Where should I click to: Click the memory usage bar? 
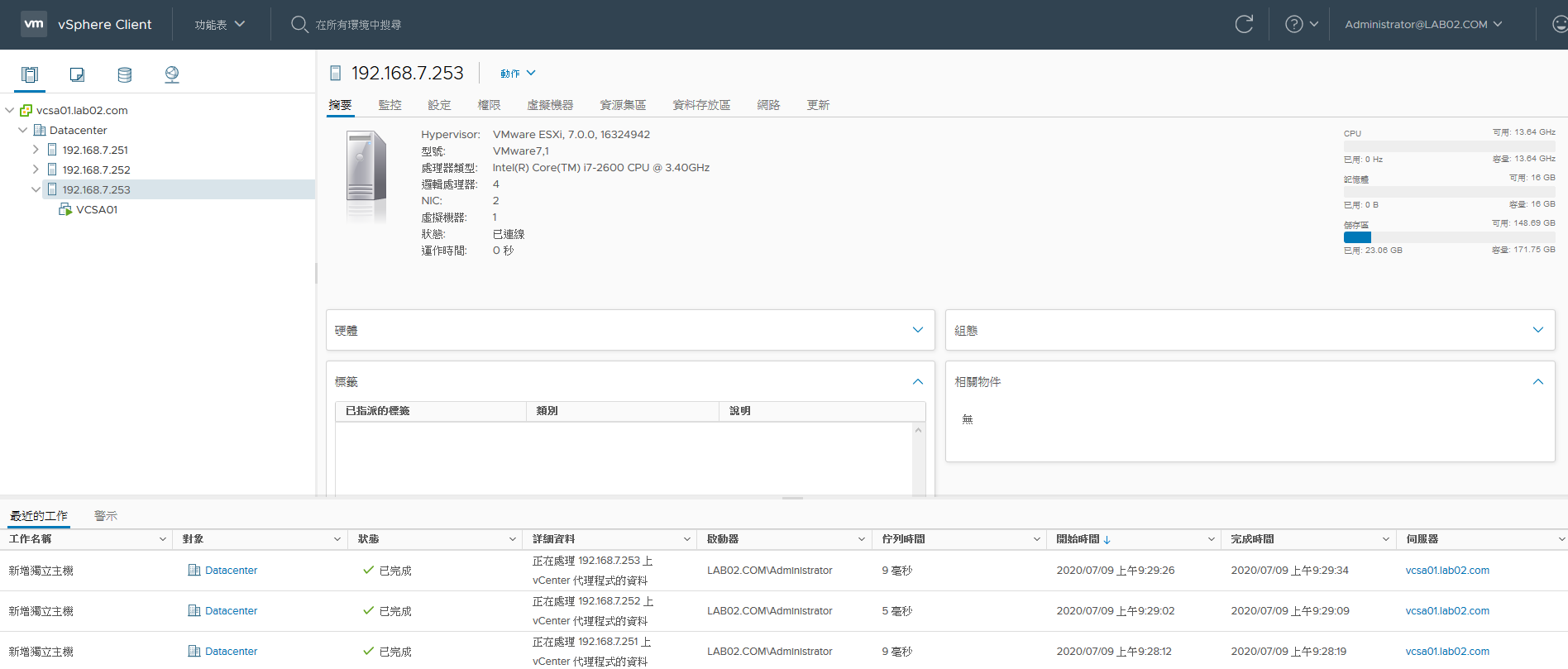1449,192
